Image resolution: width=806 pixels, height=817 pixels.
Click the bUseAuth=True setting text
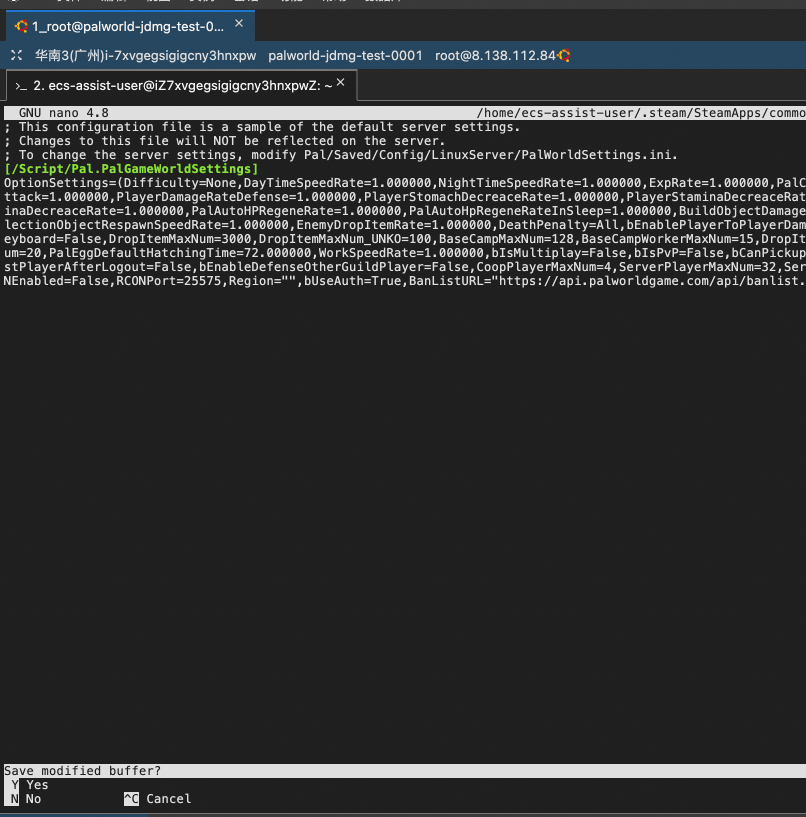[x=352, y=281]
